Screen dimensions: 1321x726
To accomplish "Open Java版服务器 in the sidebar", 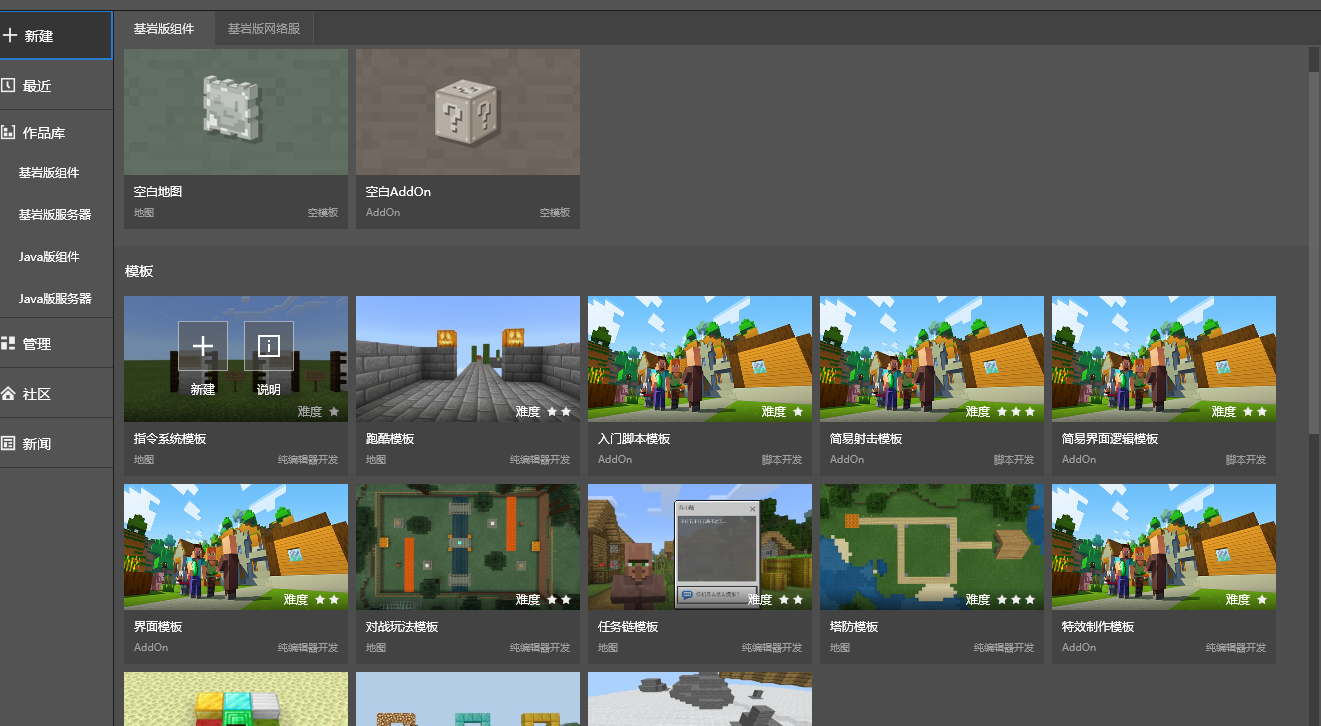I will (x=55, y=298).
